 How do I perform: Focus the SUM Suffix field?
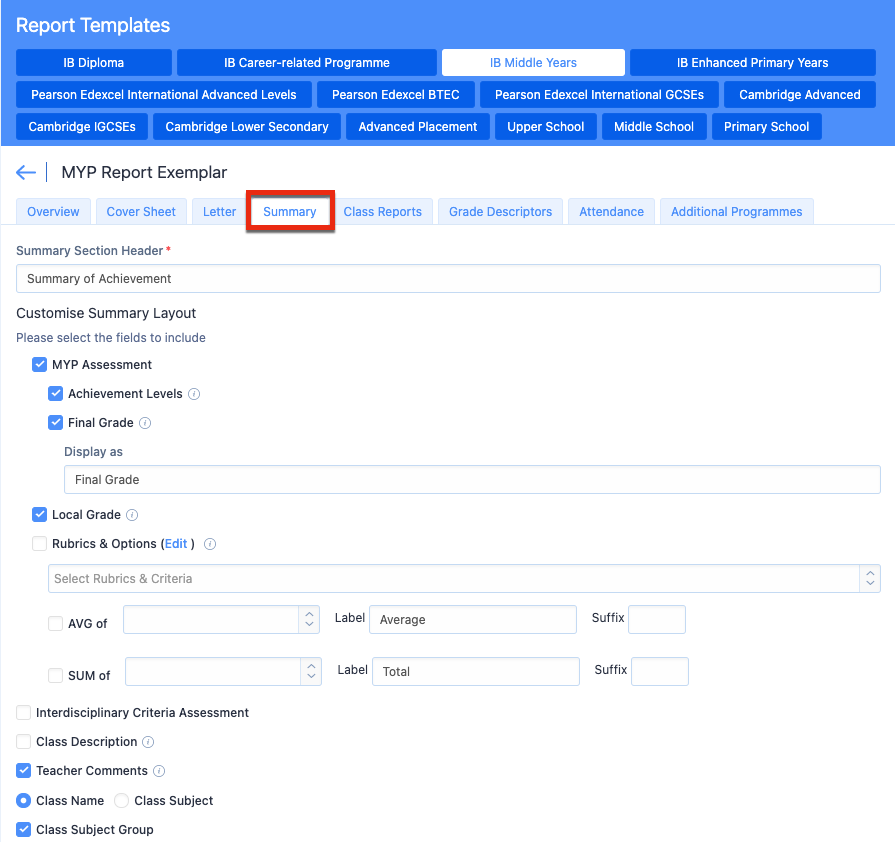[x=660, y=672]
